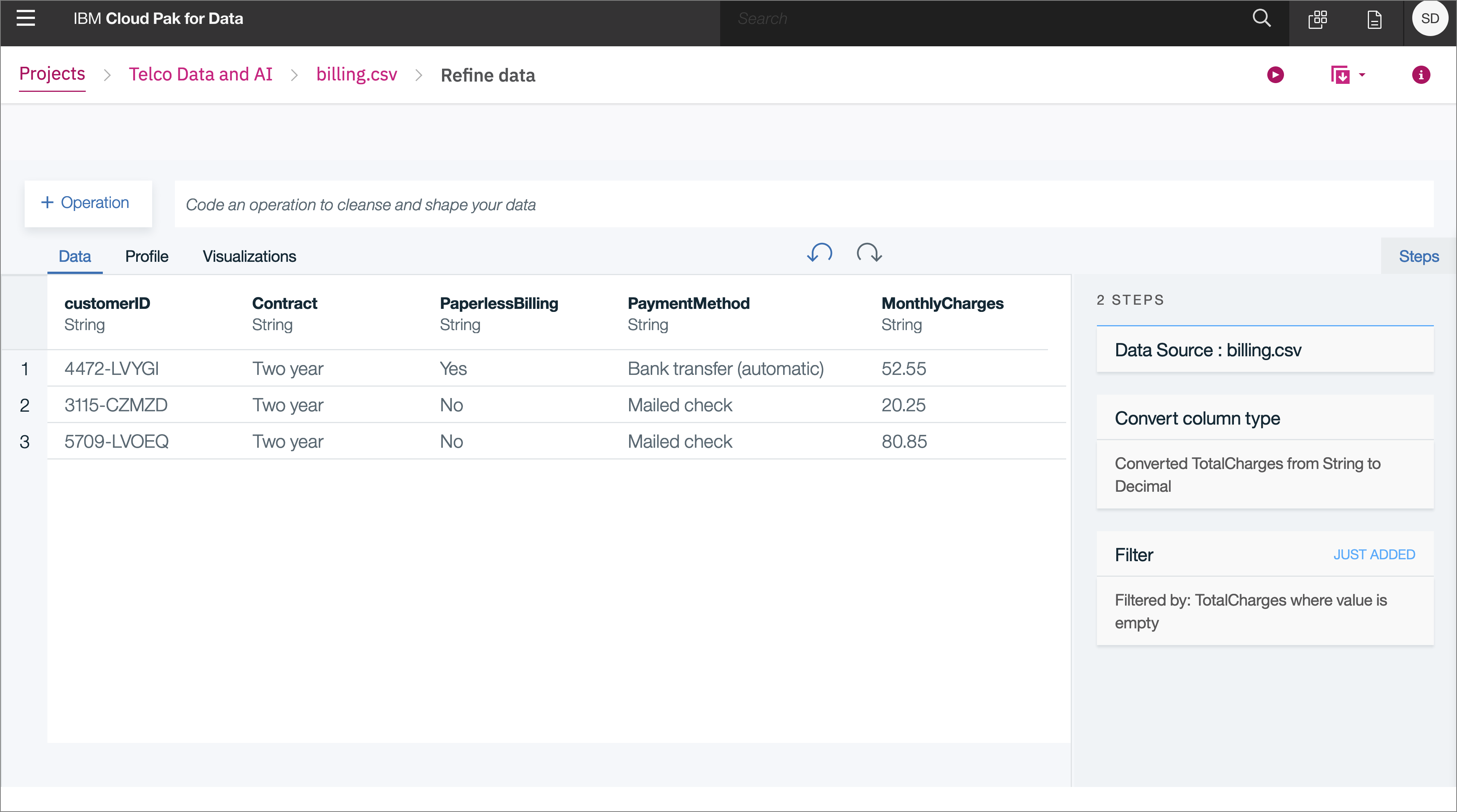Click the save data flow icon
1457x812 pixels.
1340,75
